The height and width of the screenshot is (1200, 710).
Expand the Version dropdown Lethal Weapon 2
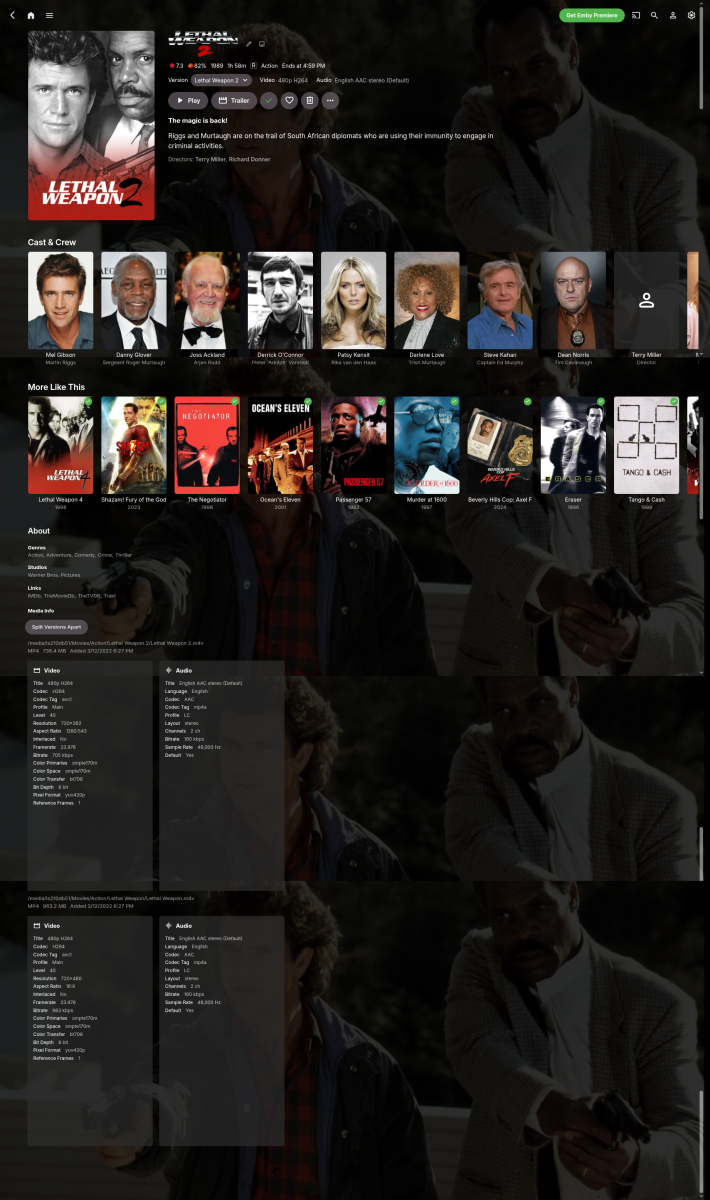pos(221,79)
